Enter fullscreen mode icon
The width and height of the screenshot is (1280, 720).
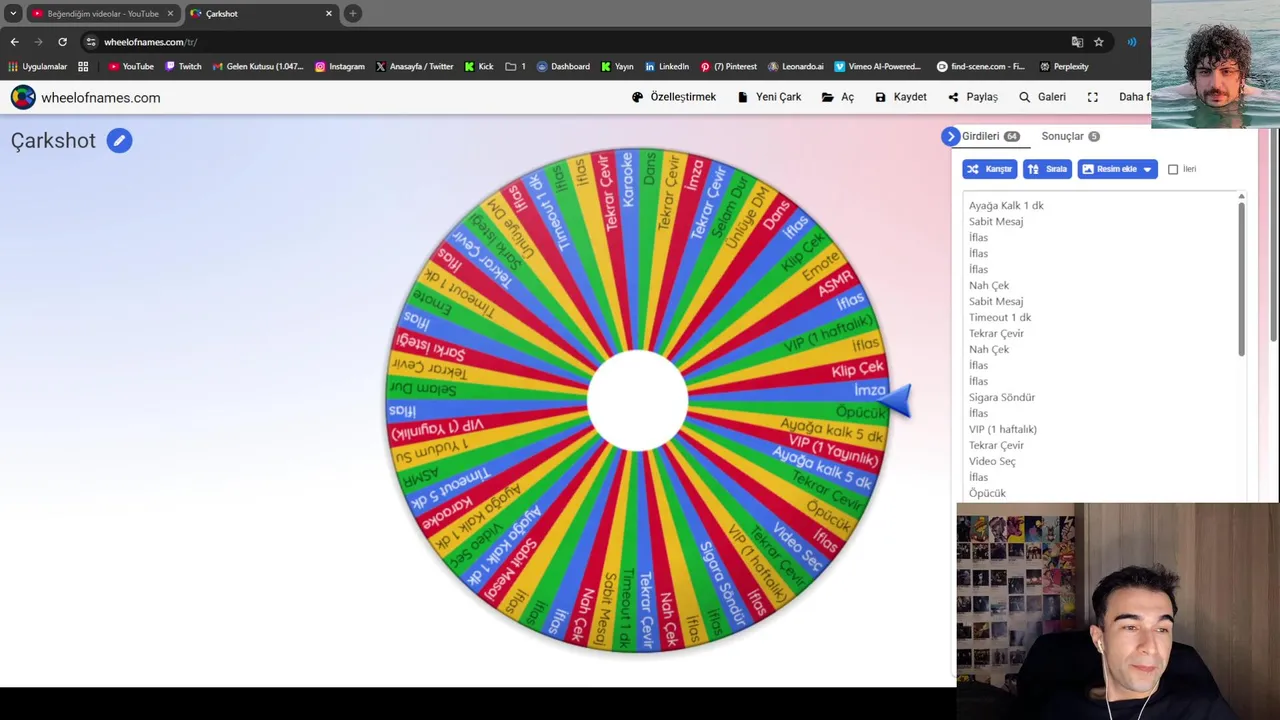tap(1093, 97)
